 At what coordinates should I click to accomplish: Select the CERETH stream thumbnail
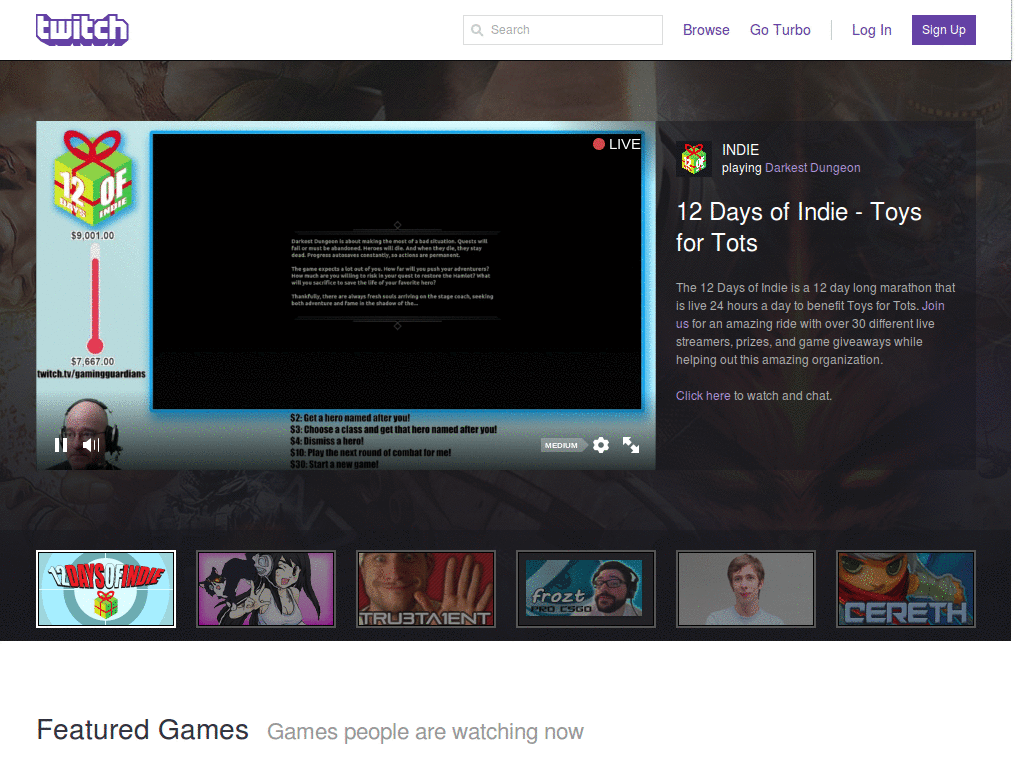[906, 589]
